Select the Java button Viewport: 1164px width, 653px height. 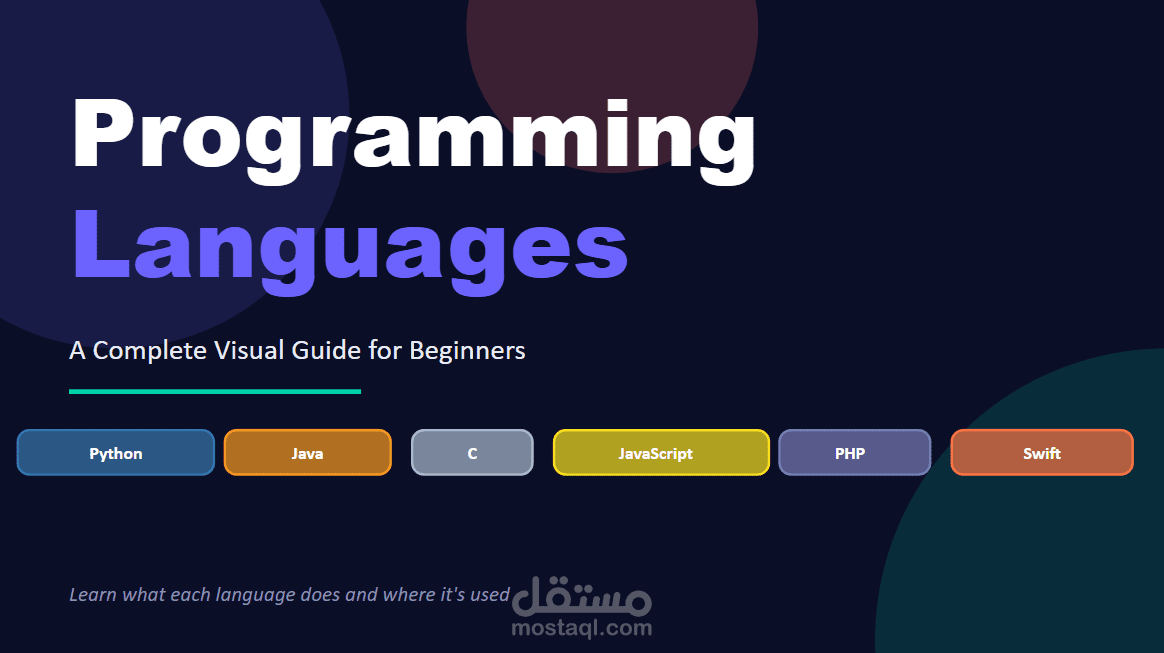[307, 453]
